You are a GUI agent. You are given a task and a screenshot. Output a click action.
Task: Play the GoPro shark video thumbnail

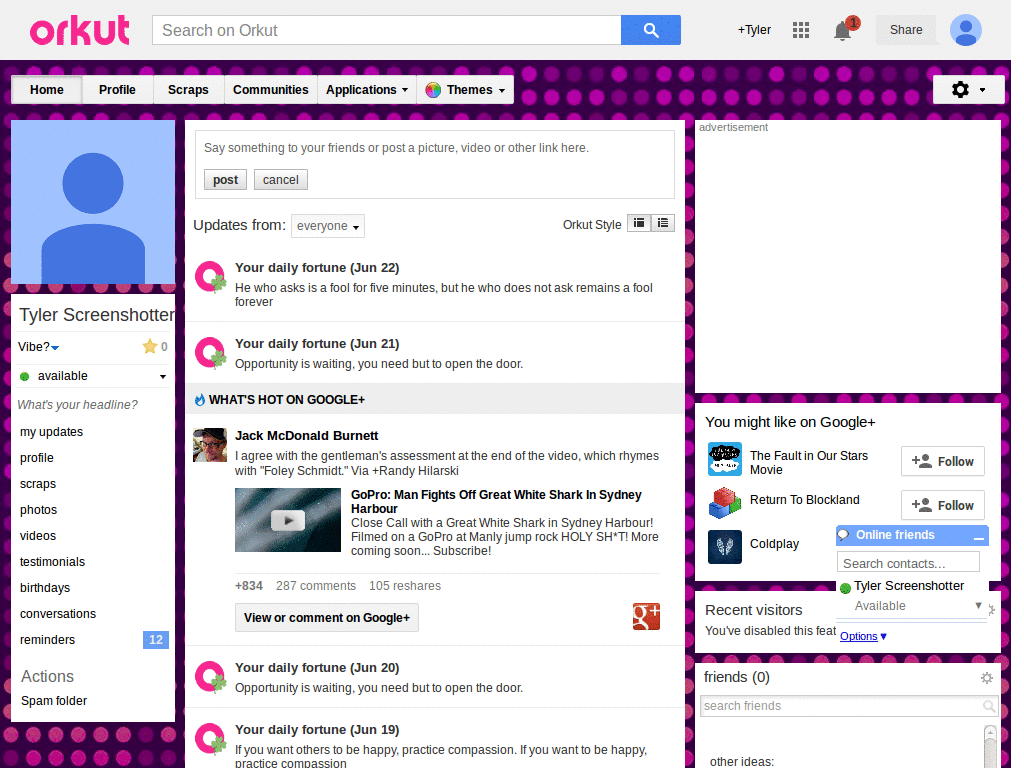(288, 520)
